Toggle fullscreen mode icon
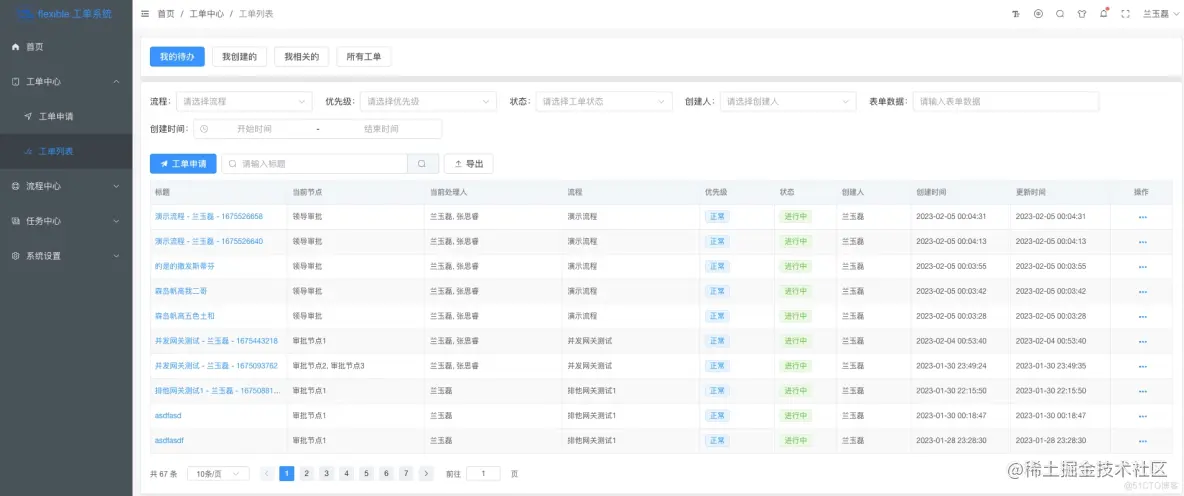The width and height of the screenshot is (1184, 496). coord(1126,14)
